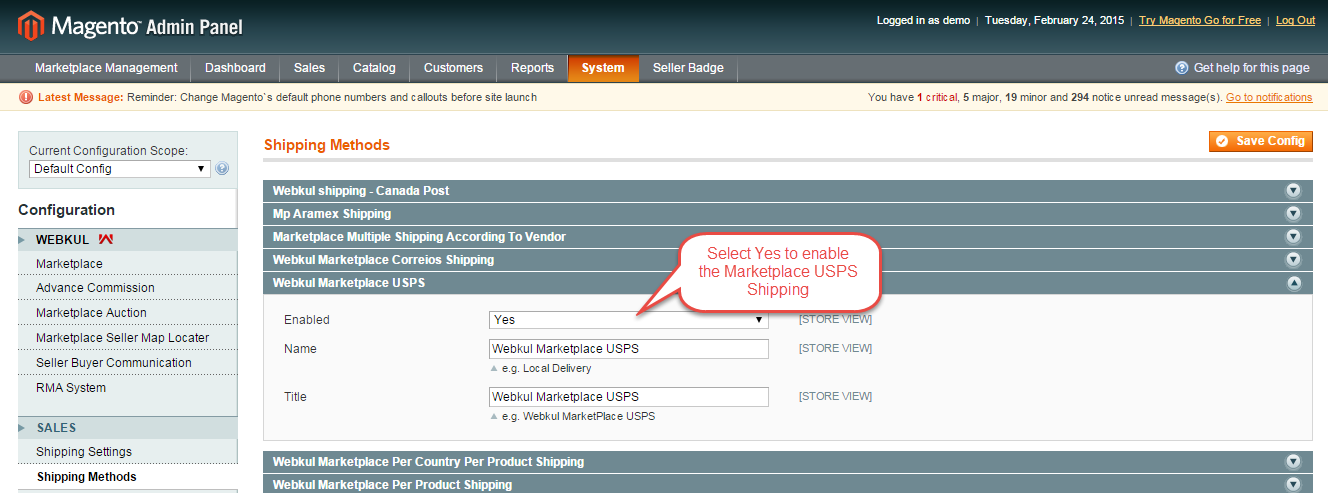Open Seller Buyer Communication settings
The width and height of the screenshot is (1328, 493).
pos(128,363)
